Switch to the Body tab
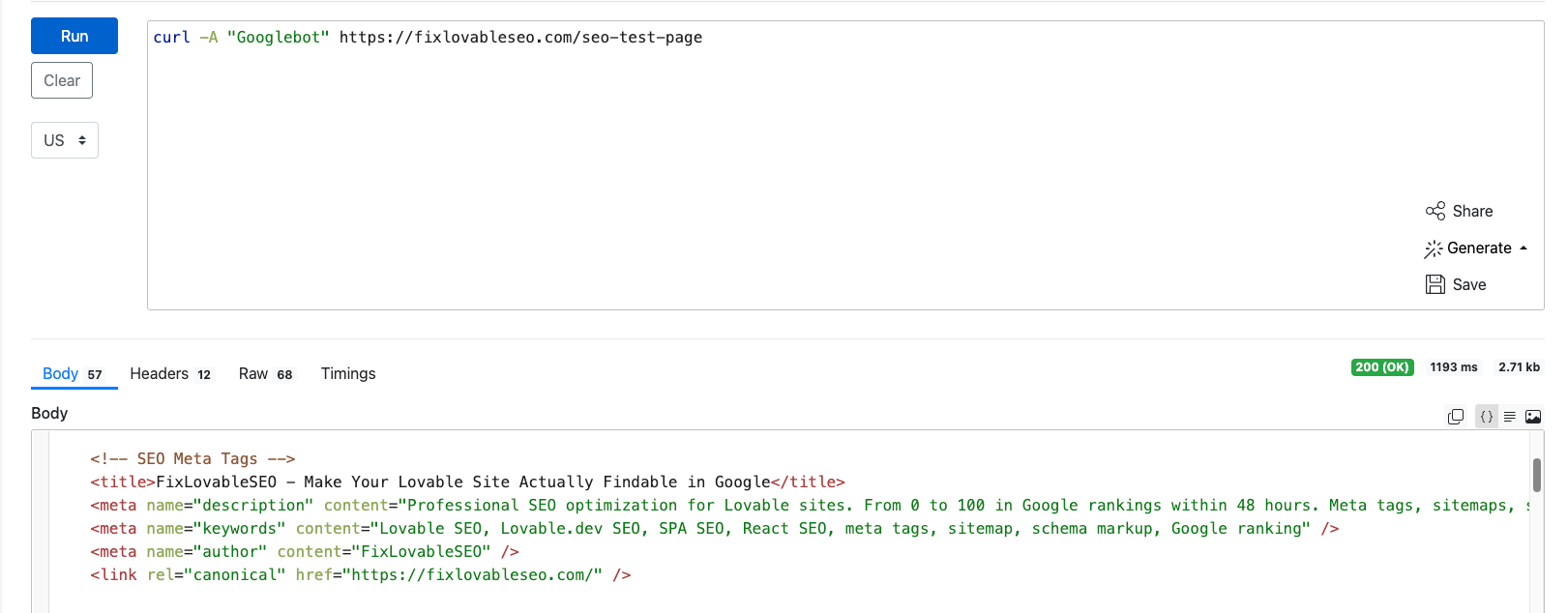The image size is (1568, 613). coord(74,373)
